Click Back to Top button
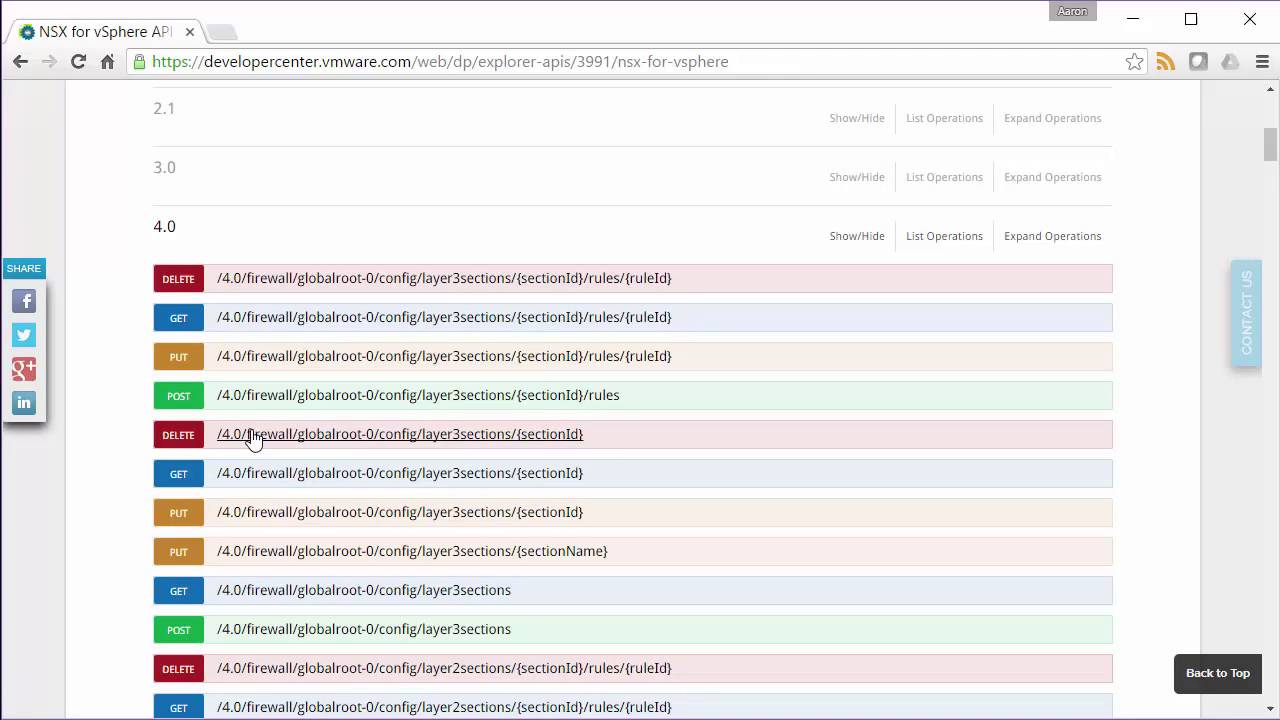Image resolution: width=1280 pixels, height=720 pixels. click(x=1217, y=673)
